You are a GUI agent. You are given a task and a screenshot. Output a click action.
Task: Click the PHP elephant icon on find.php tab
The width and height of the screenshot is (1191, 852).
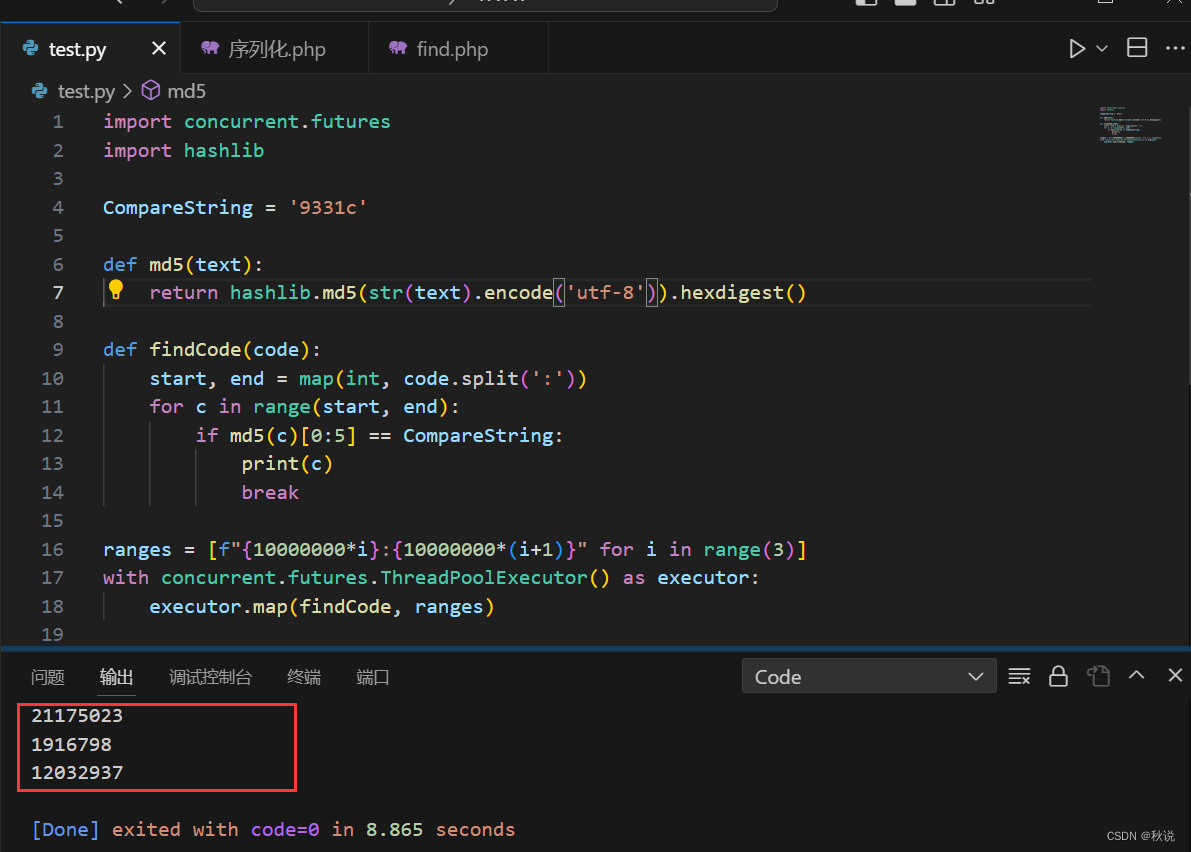(398, 48)
